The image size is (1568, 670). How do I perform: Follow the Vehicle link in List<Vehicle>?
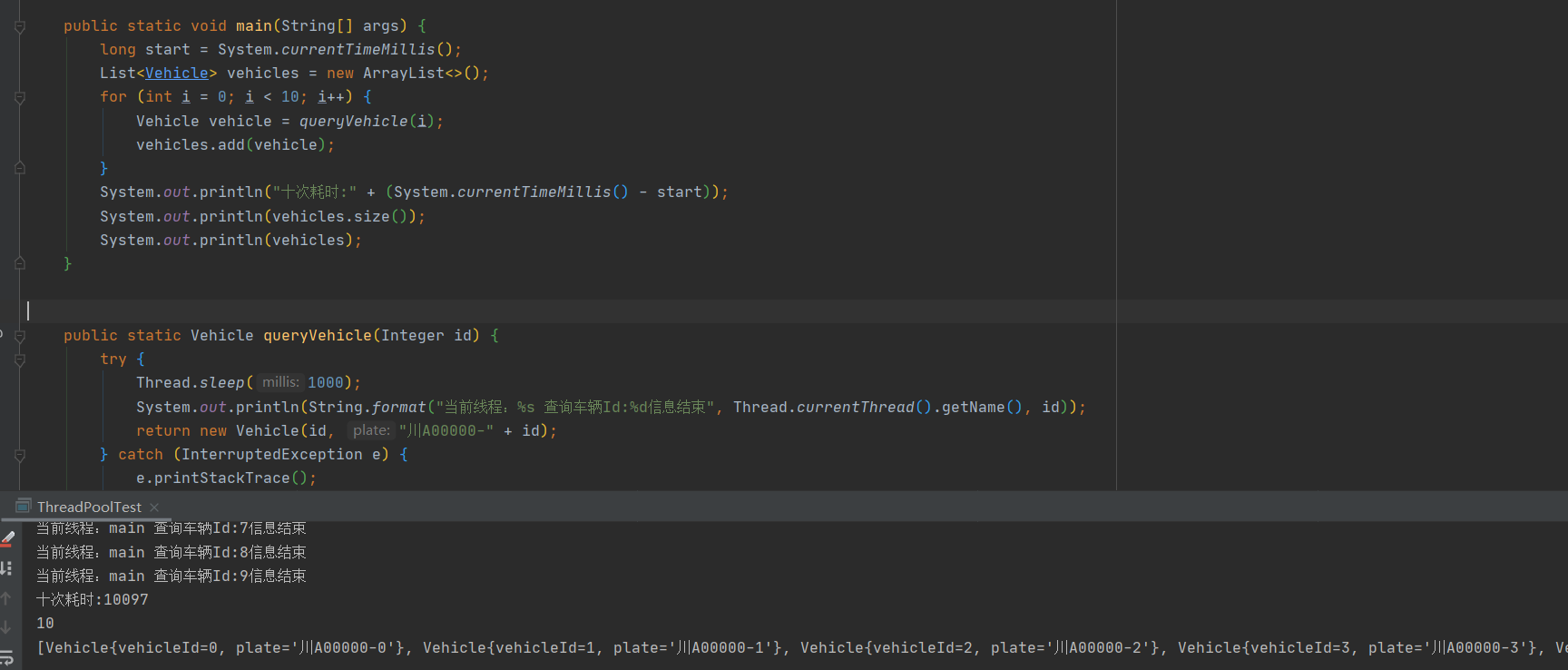coord(177,74)
